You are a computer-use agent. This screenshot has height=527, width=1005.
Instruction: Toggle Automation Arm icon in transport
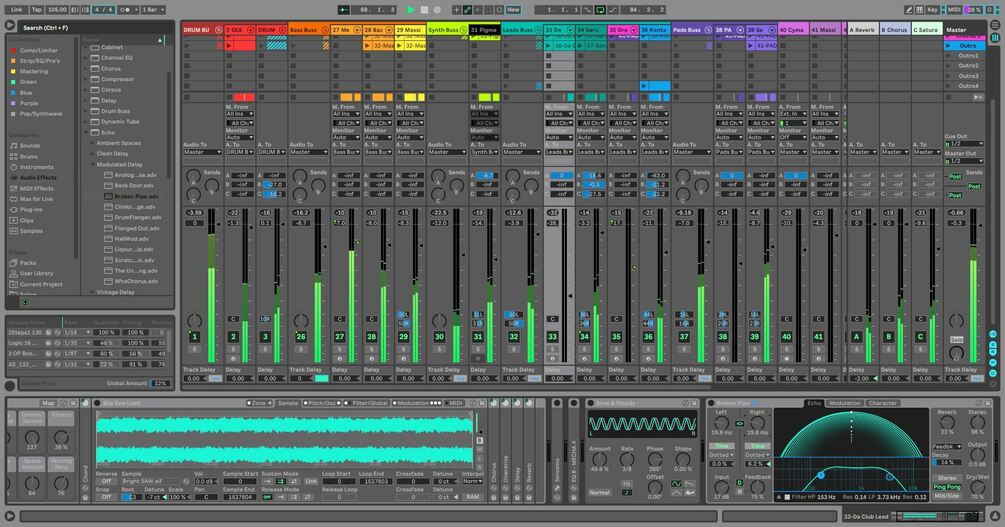tap(468, 10)
